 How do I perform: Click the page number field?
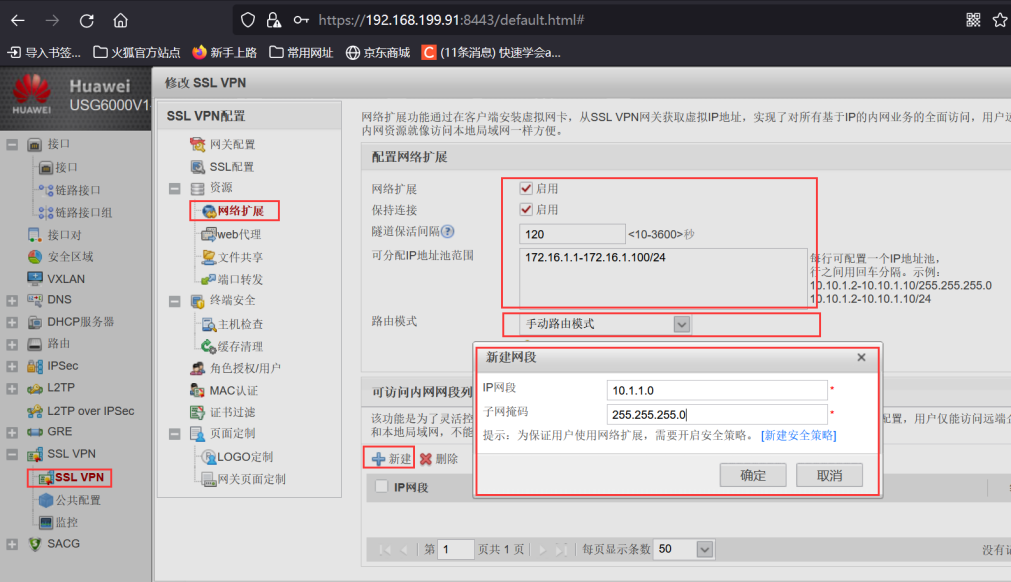click(x=456, y=549)
